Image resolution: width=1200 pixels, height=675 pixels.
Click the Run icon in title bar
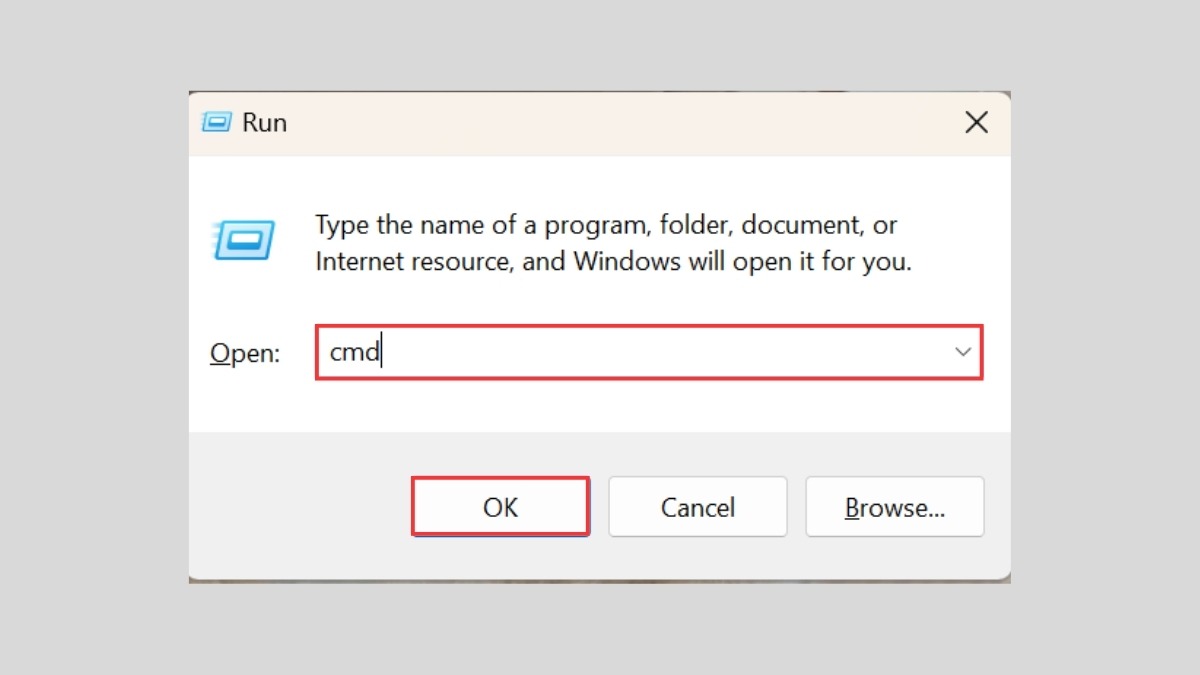217,123
